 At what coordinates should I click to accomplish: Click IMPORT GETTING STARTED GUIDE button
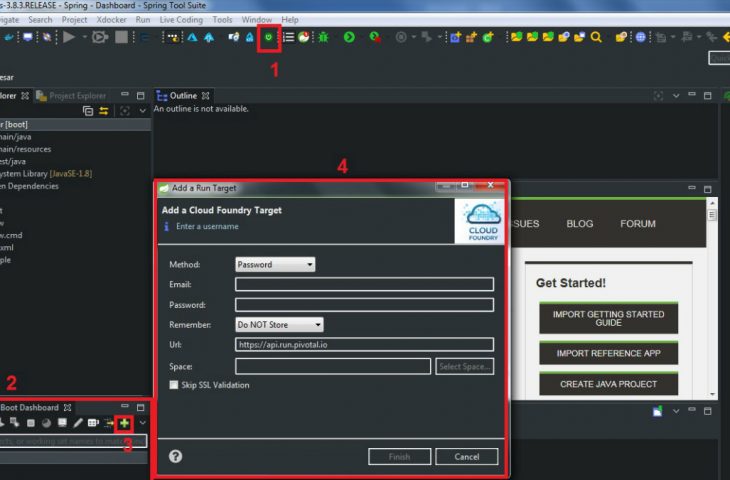[608, 318]
